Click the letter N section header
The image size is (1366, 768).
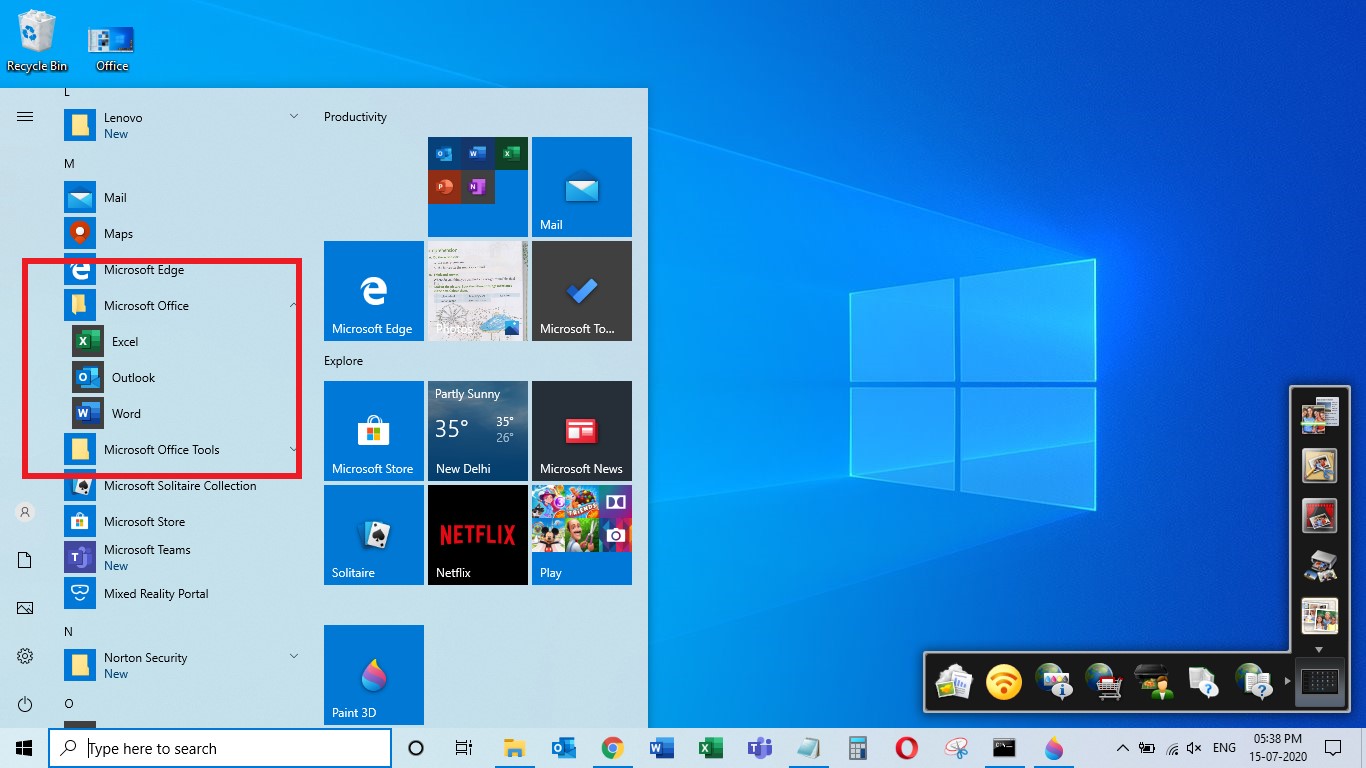coord(68,632)
